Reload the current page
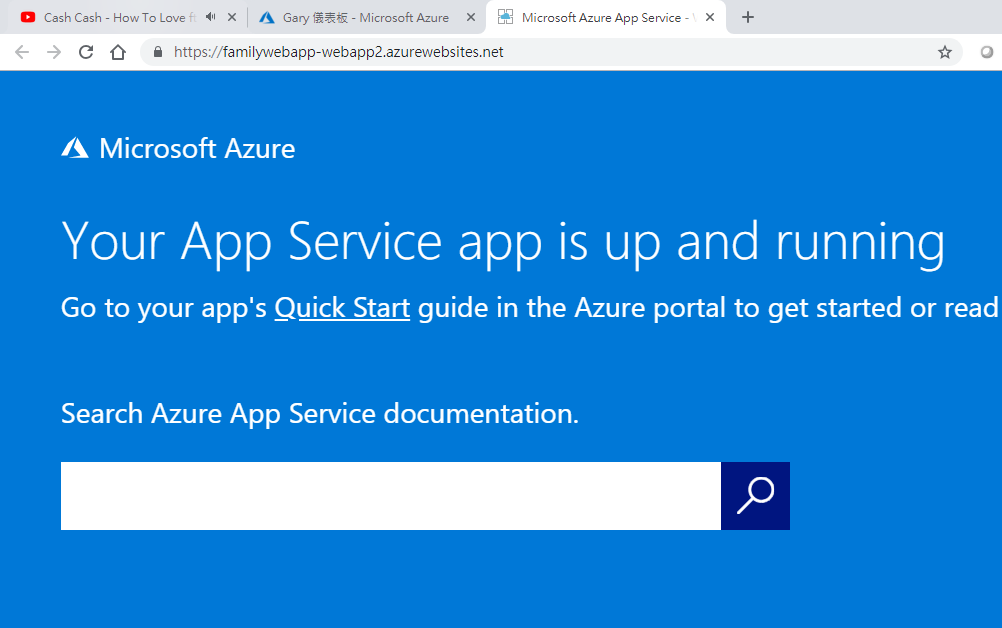This screenshot has height=628, width=1002. click(86, 52)
